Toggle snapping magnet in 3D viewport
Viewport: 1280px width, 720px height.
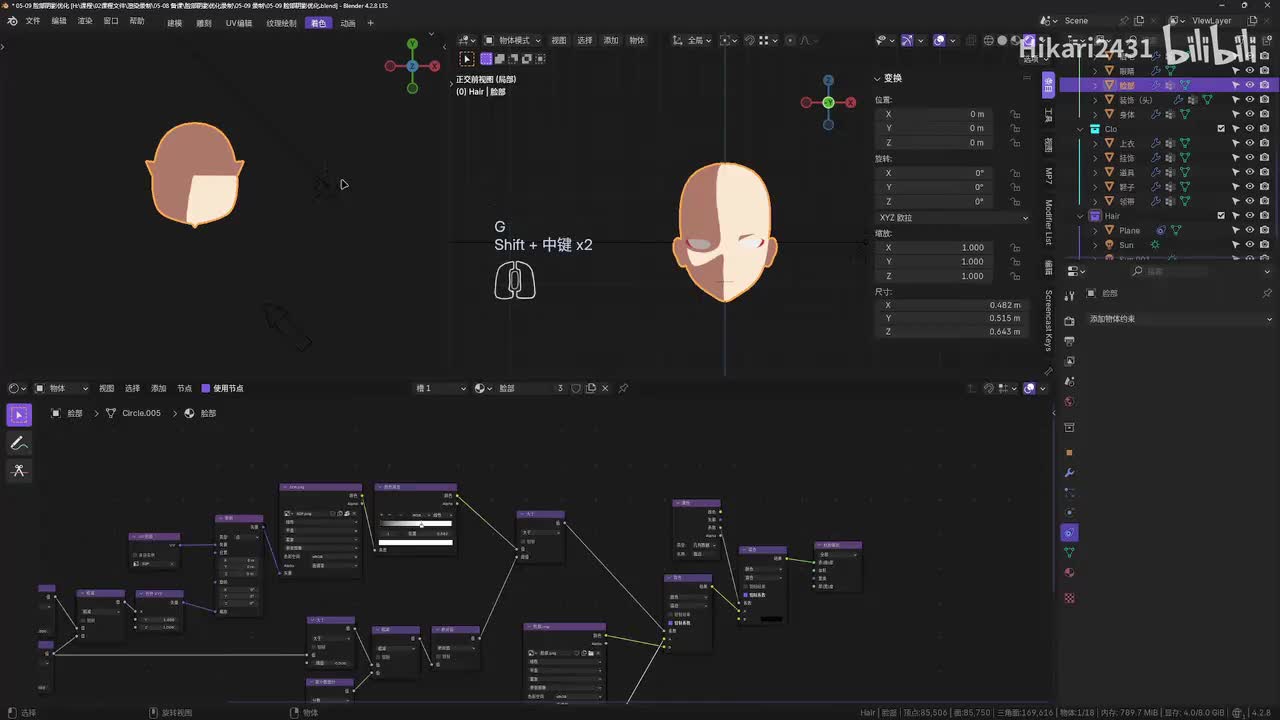(750, 40)
